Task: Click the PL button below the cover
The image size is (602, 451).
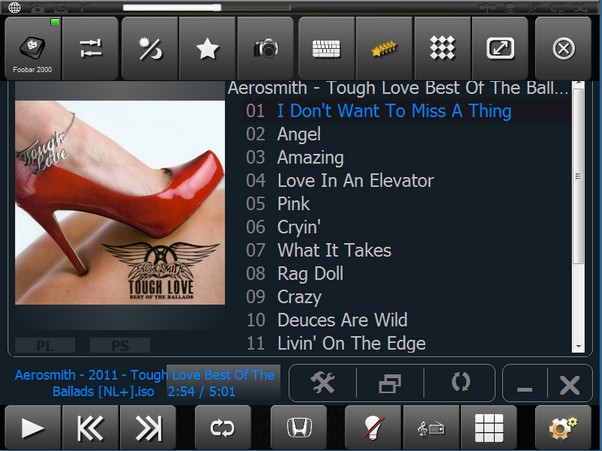Action: [x=45, y=345]
